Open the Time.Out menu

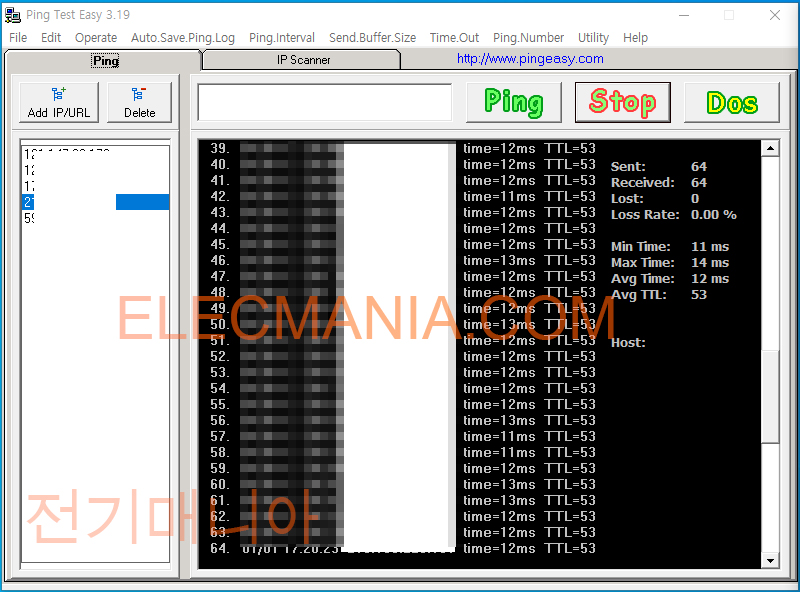454,37
